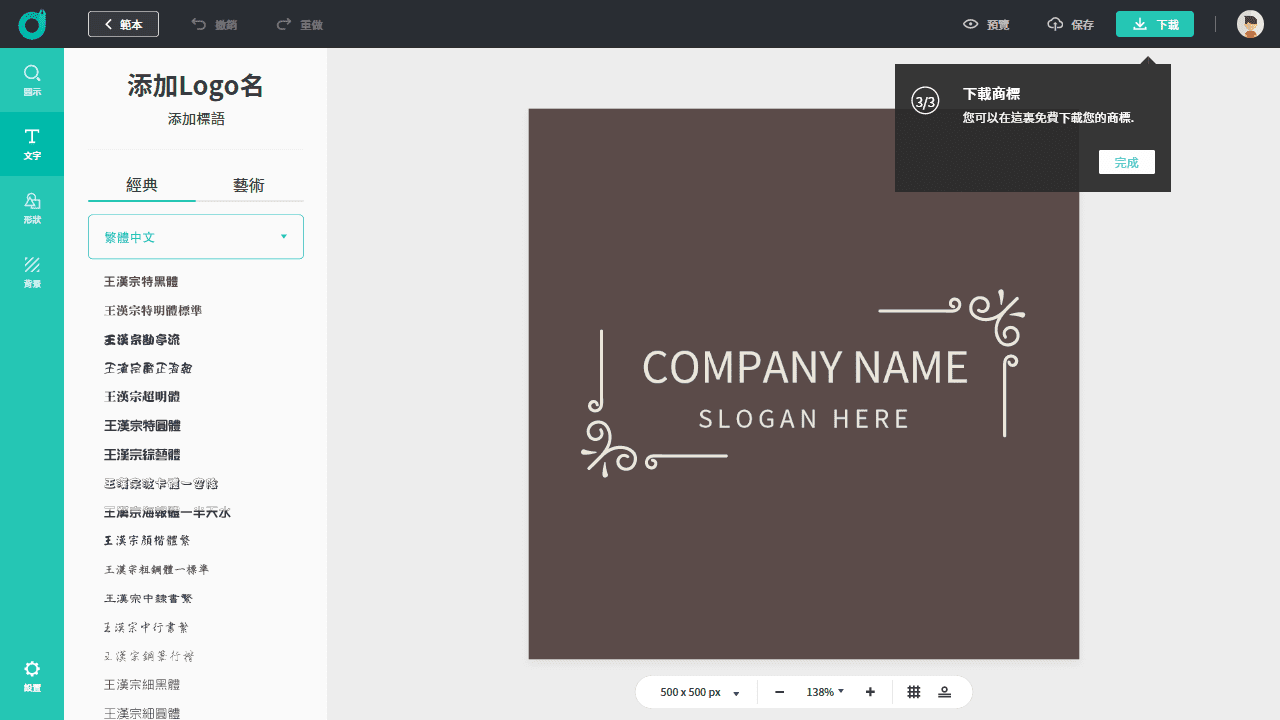Open 設置 settings gear in sidebar
This screenshot has width=1280, height=720.
pos(32,675)
